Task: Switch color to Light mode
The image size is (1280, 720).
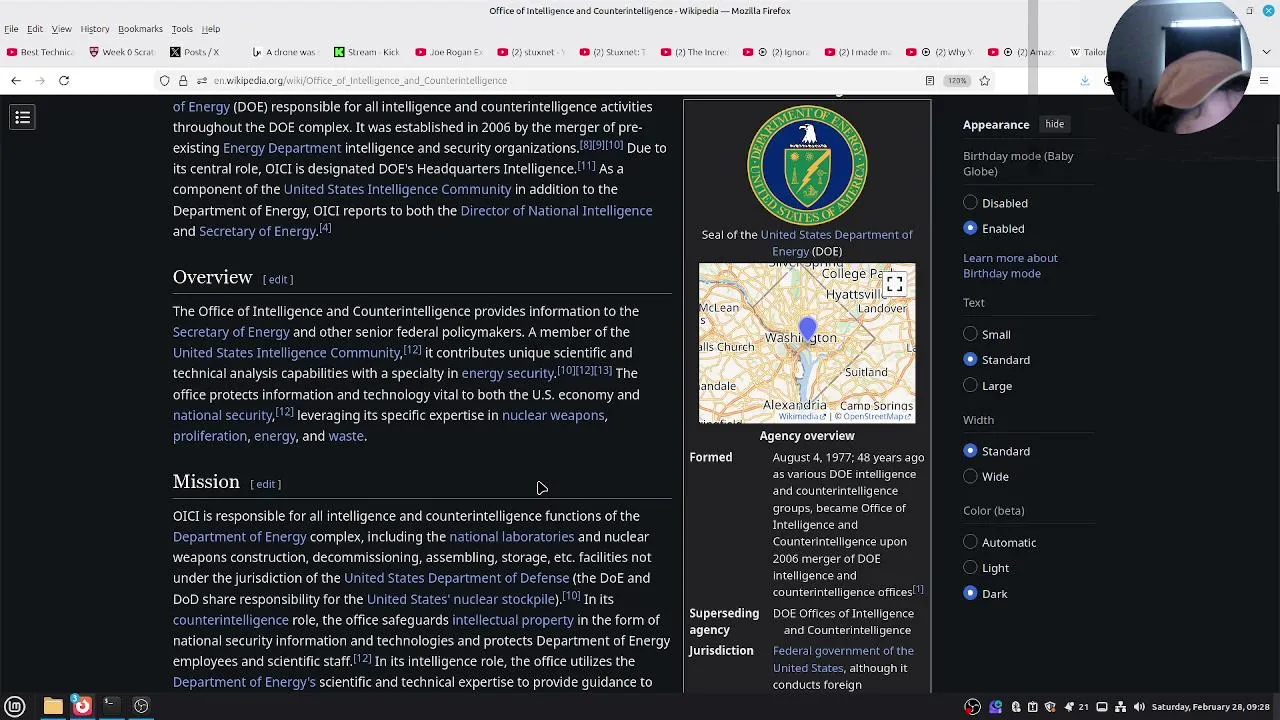Action: click(970, 568)
